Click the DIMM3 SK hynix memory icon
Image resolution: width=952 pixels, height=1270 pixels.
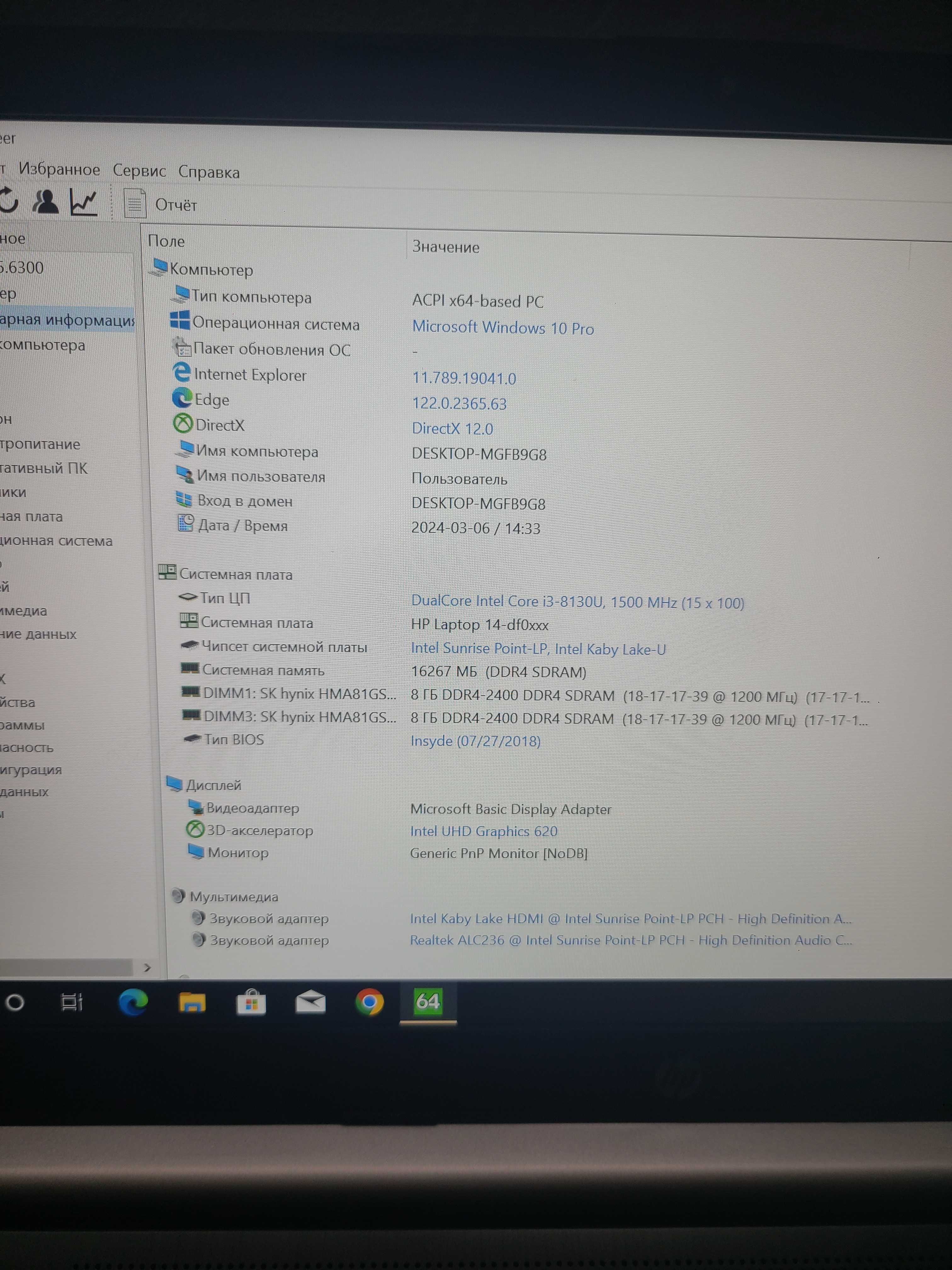(x=192, y=715)
